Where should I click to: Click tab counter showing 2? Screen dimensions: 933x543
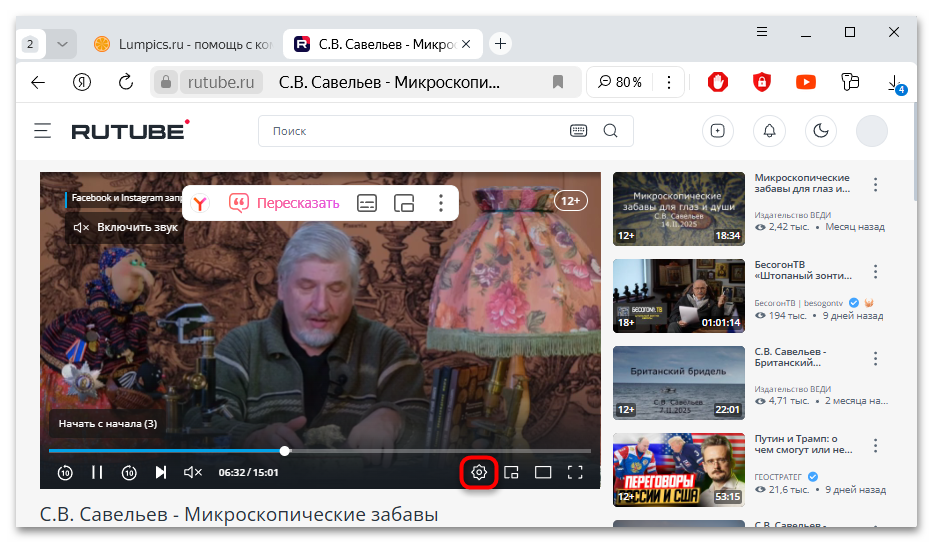tap(30, 44)
